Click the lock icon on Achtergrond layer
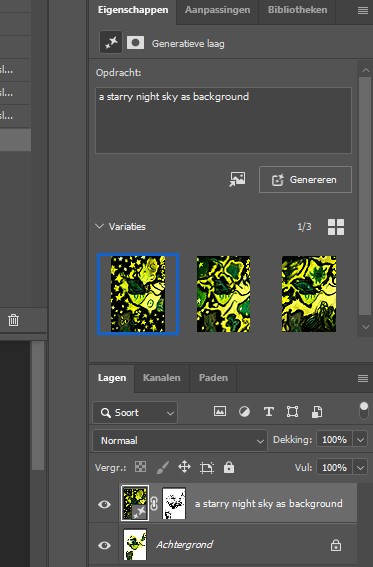This screenshot has height=567, width=373. [336, 545]
